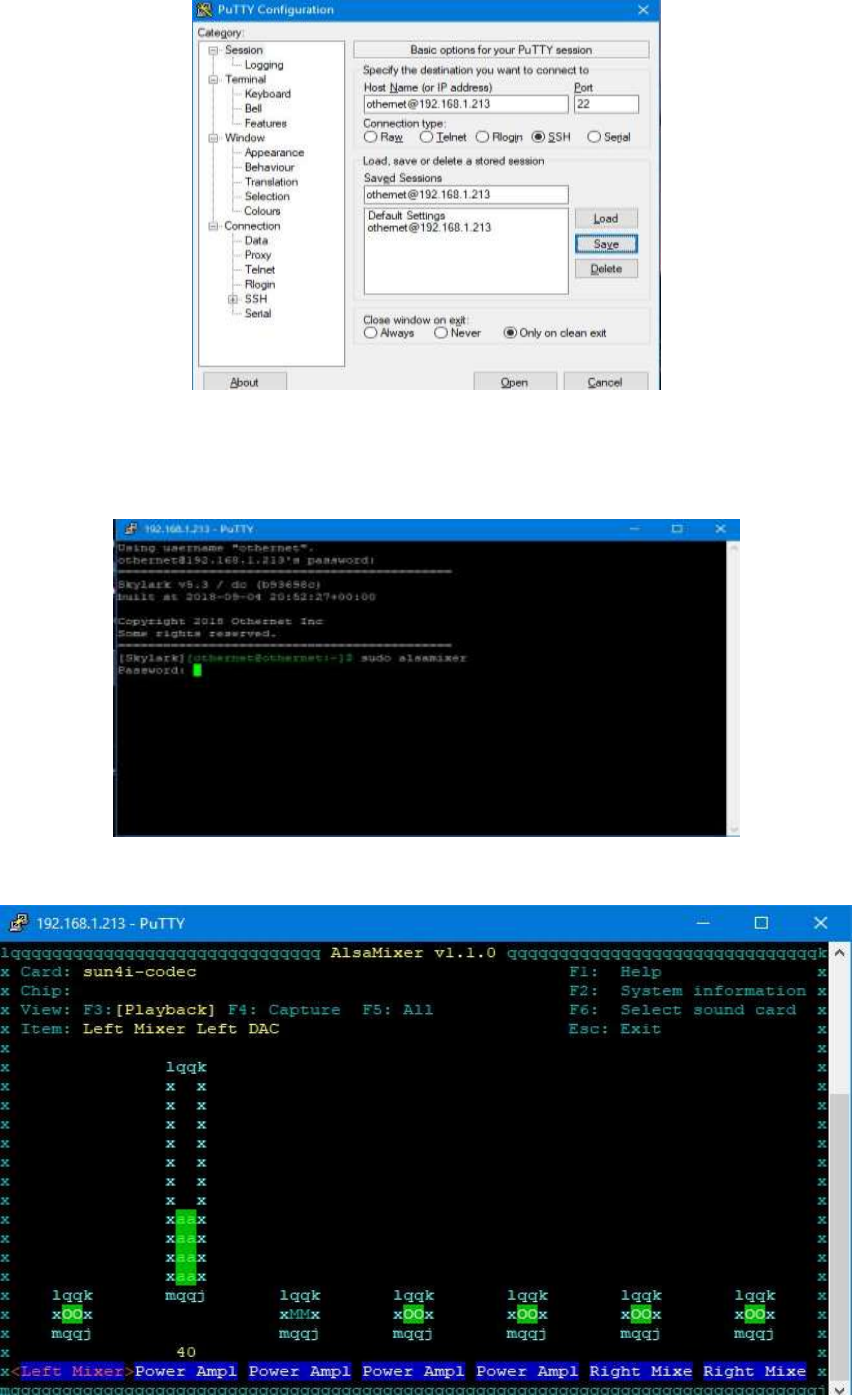Image resolution: width=852 pixels, height=1395 pixels.
Task: Choose Only on clean exit option
Action: 510,333
